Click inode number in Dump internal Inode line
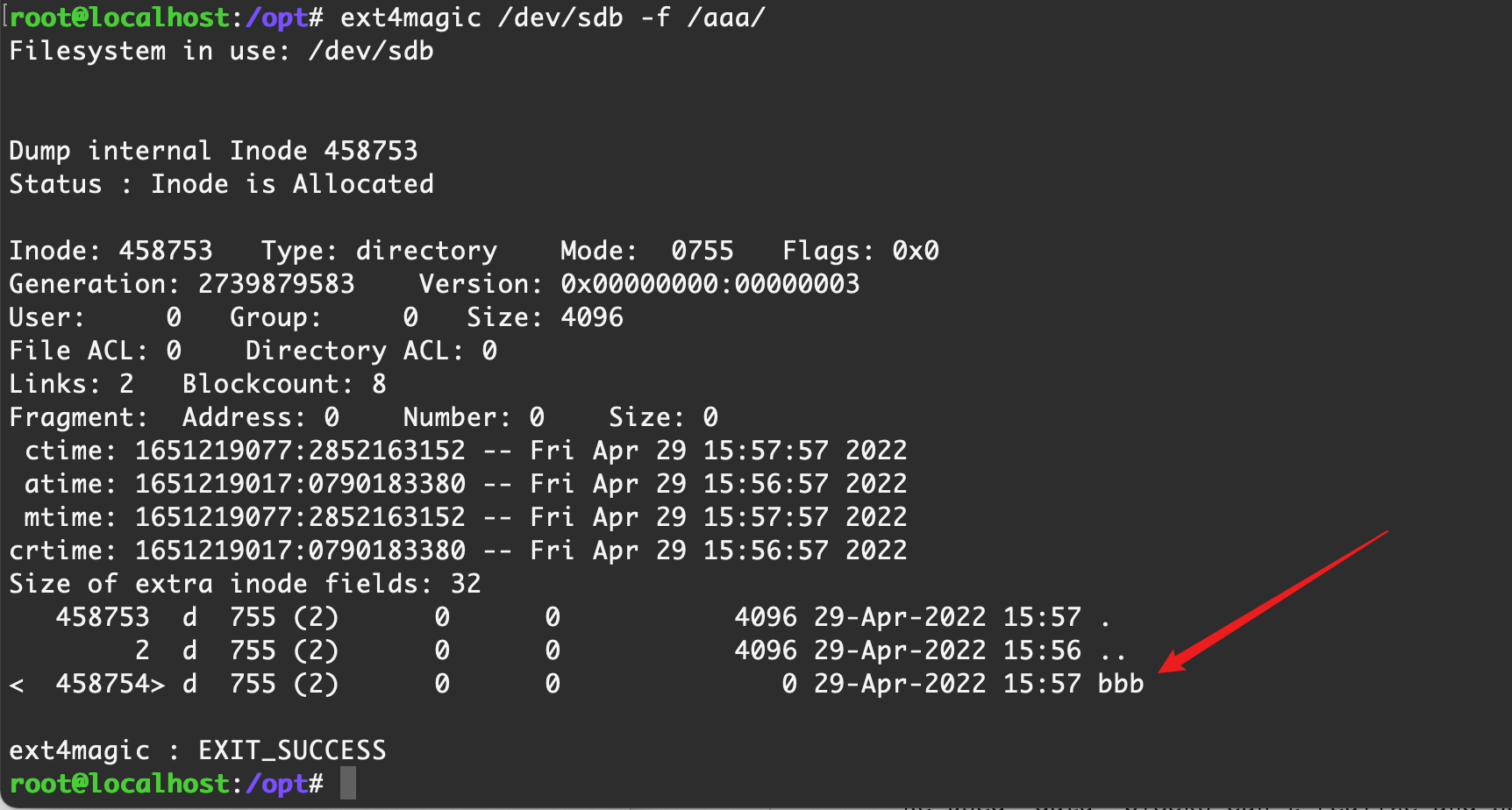This screenshot has width=1512, height=810. click(370, 151)
